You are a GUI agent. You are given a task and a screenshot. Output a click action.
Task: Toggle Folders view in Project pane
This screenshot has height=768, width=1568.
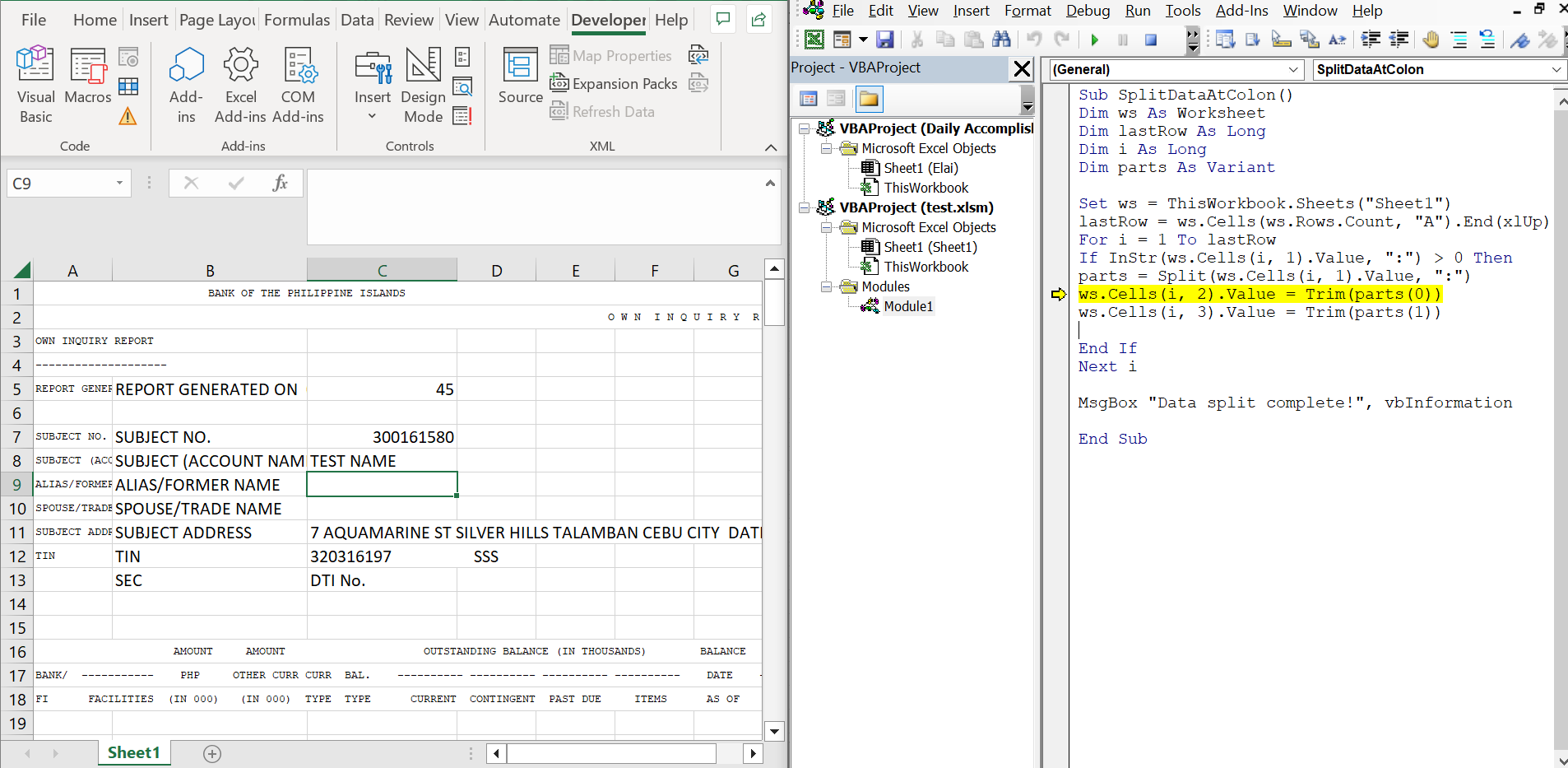click(869, 99)
